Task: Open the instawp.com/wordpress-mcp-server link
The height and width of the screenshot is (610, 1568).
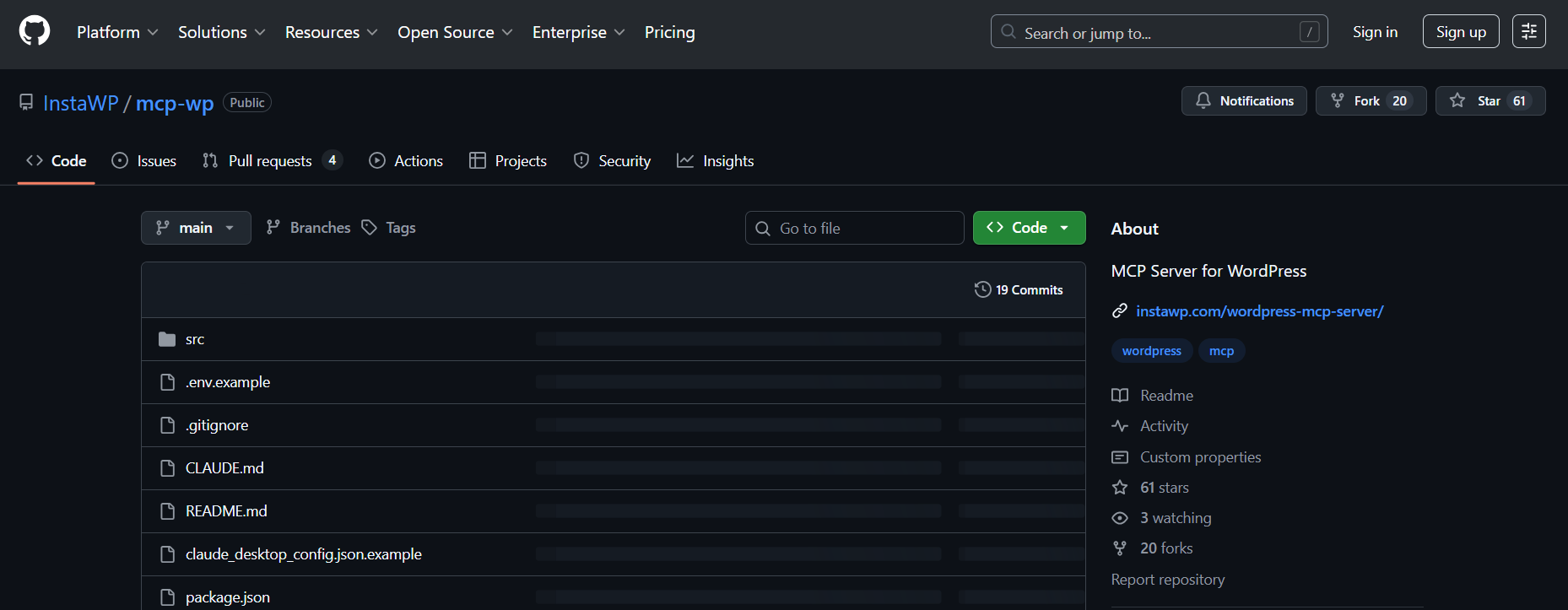Action: (x=1259, y=311)
